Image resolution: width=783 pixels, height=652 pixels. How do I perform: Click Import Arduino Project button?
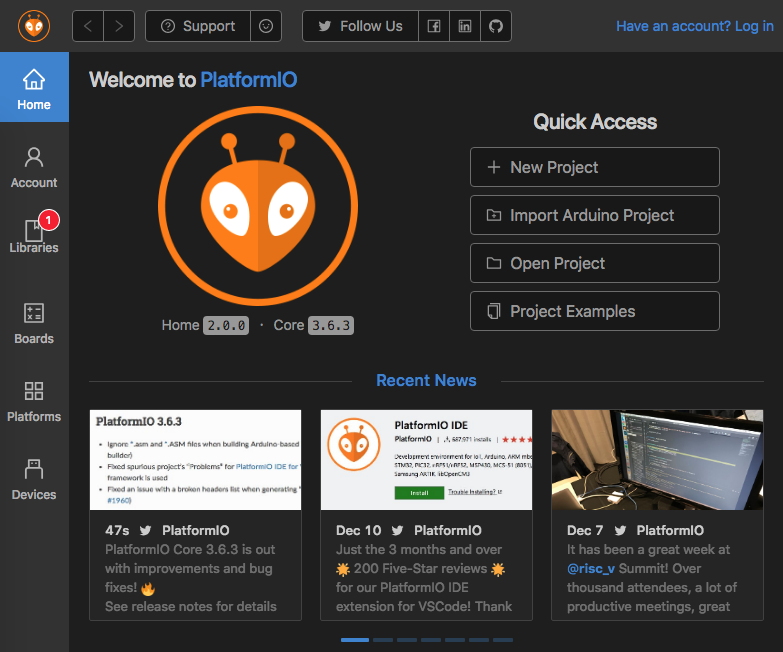point(595,215)
